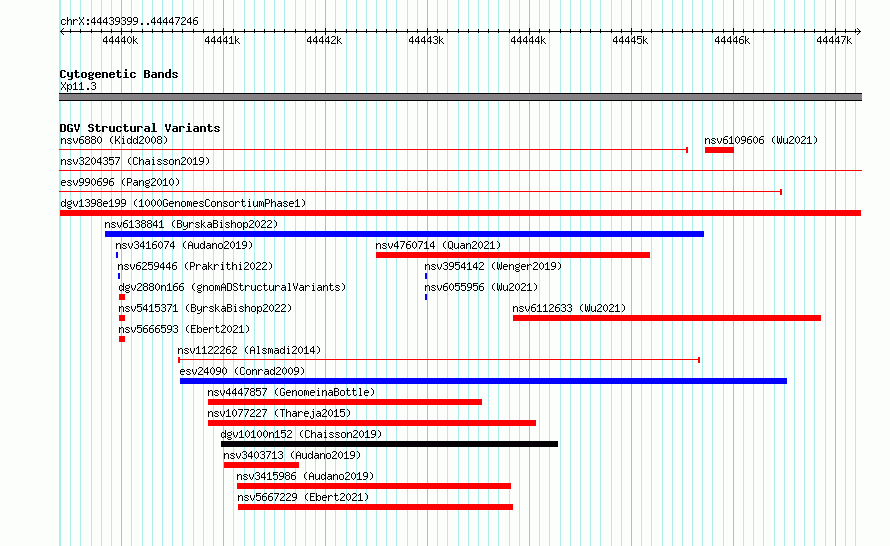The image size is (890, 546).
Task: Click the nsv4760714 (Quan2021) red bar
Action: 513,255
